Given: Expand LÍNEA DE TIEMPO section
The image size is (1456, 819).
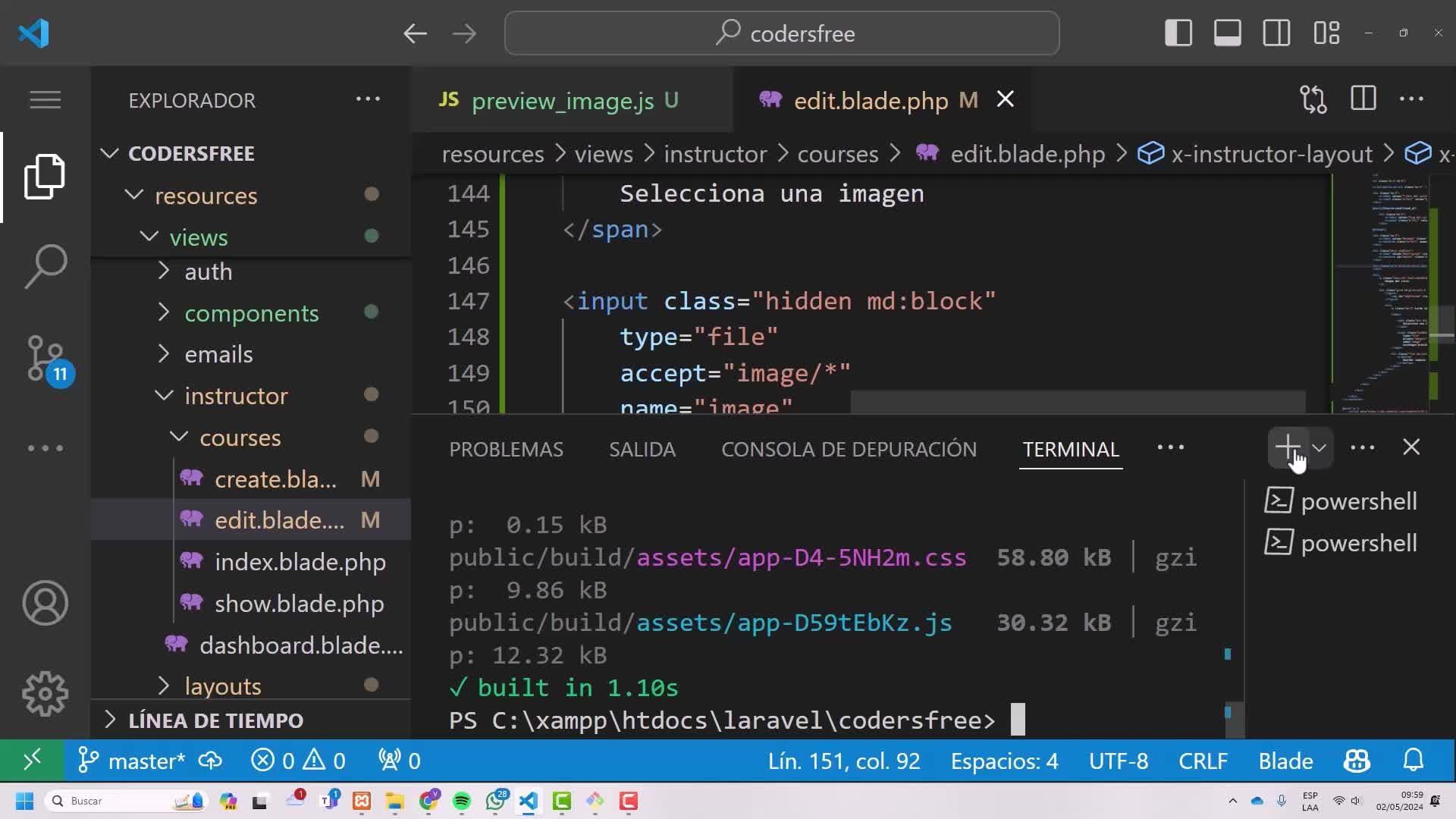Looking at the screenshot, I should pyautogui.click(x=215, y=720).
